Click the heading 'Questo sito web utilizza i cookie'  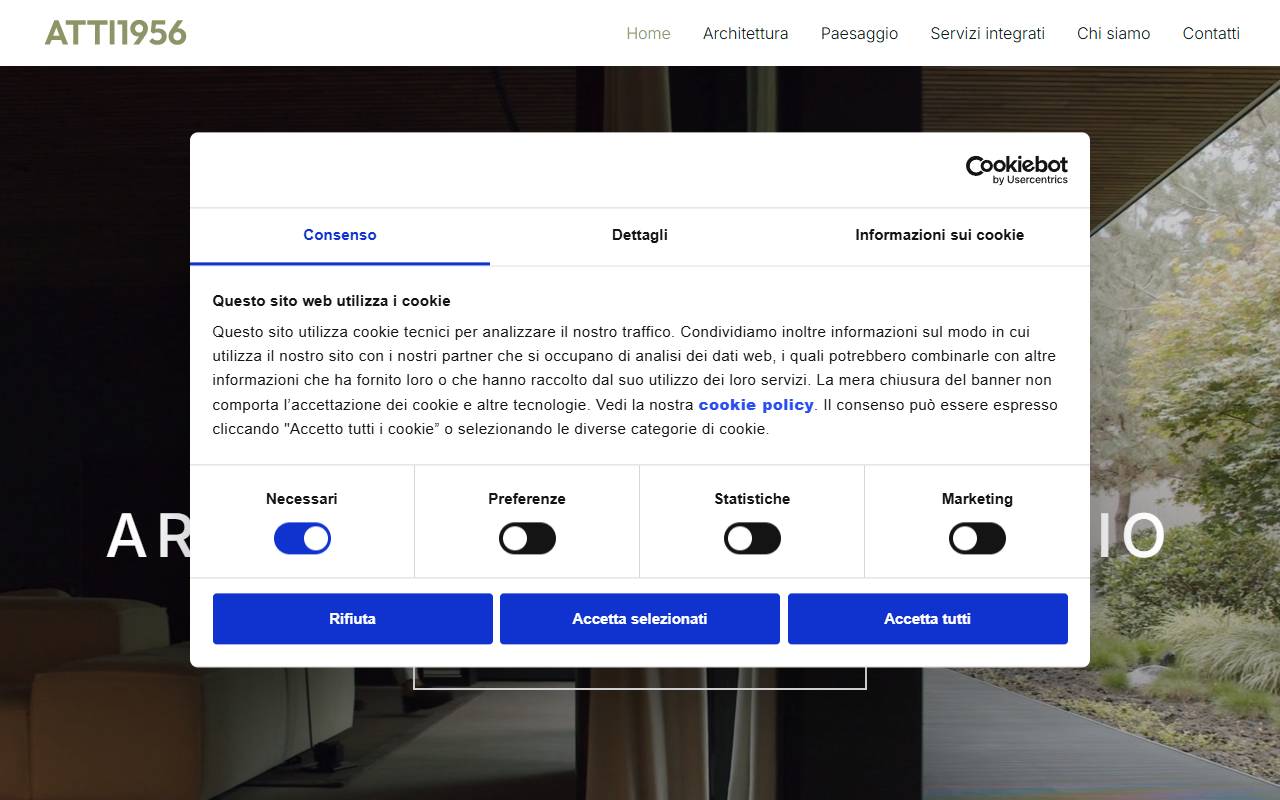click(332, 301)
